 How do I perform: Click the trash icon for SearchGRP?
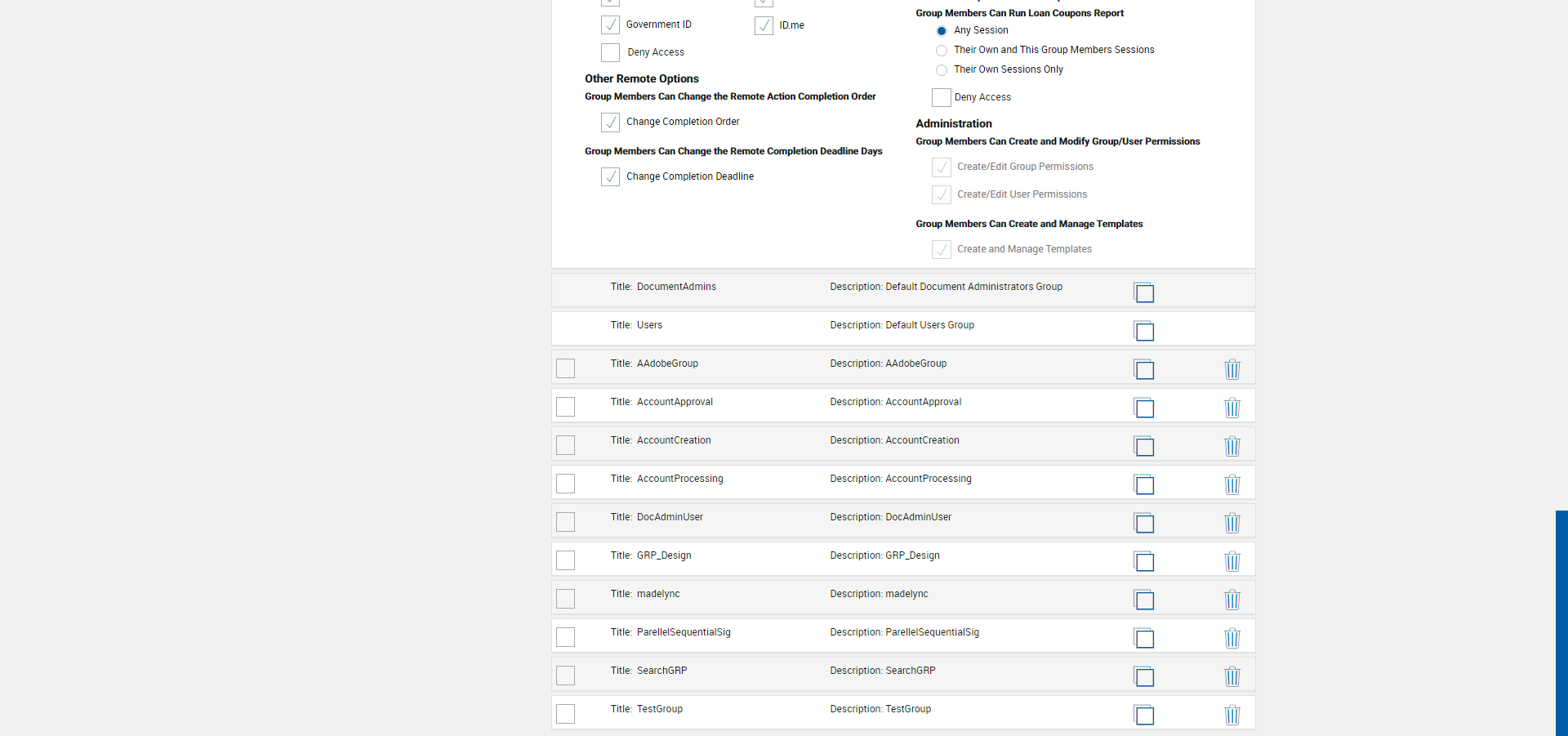(1232, 676)
